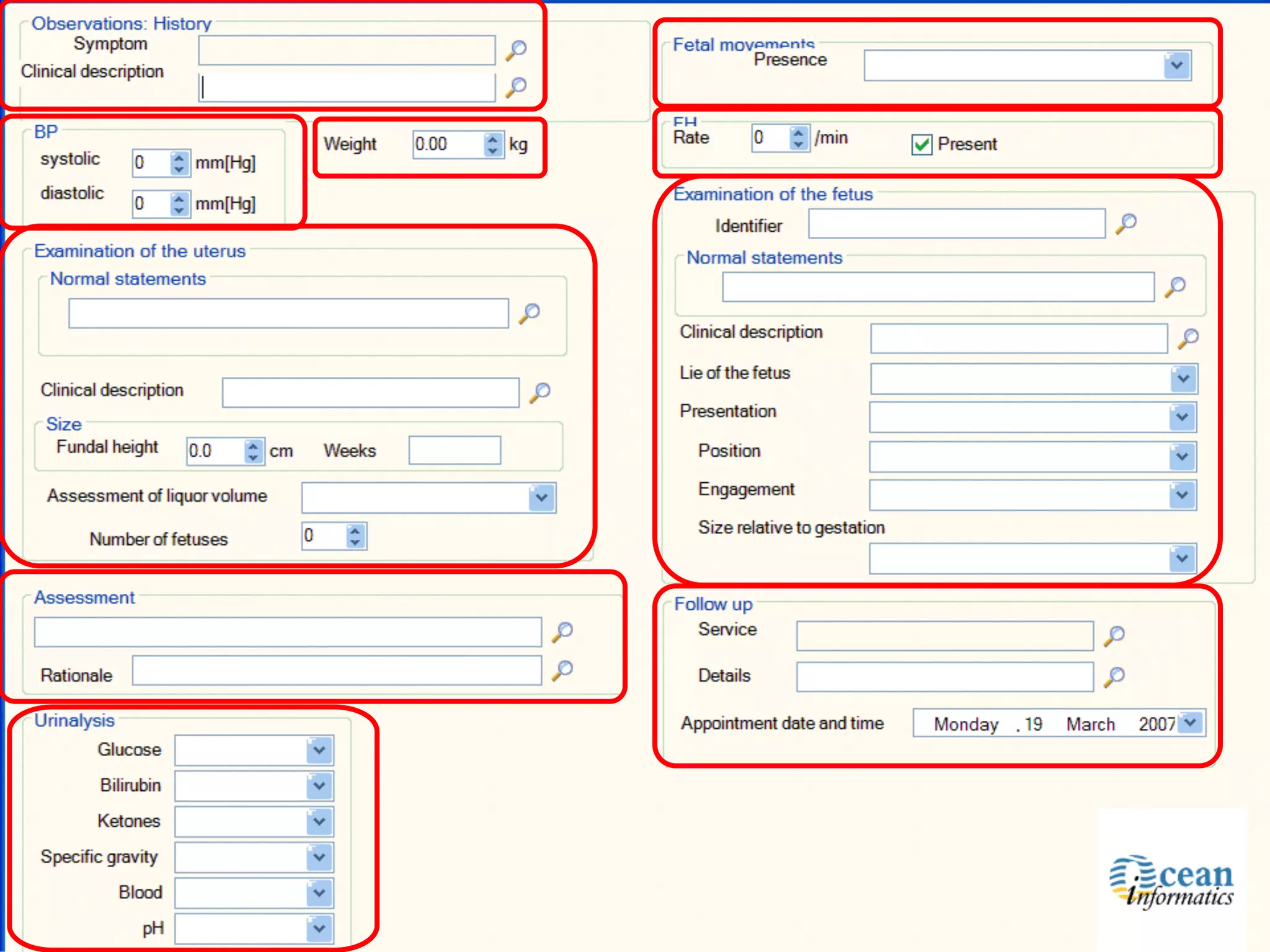Increase the systolic BP value with up arrow
Image resolution: width=1270 pixels, height=952 pixels.
point(179,156)
